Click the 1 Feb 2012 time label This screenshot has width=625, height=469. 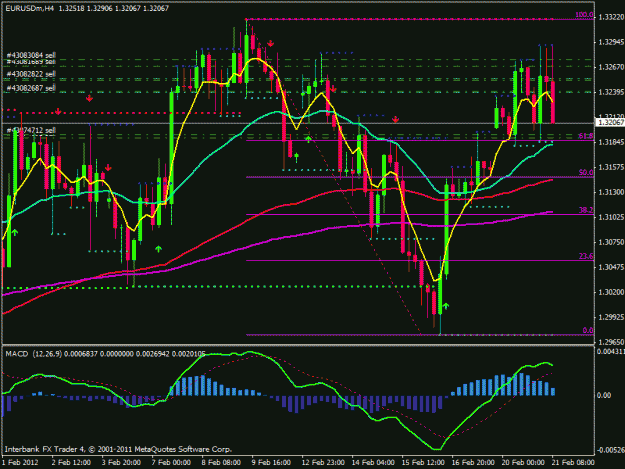point(20,463)
